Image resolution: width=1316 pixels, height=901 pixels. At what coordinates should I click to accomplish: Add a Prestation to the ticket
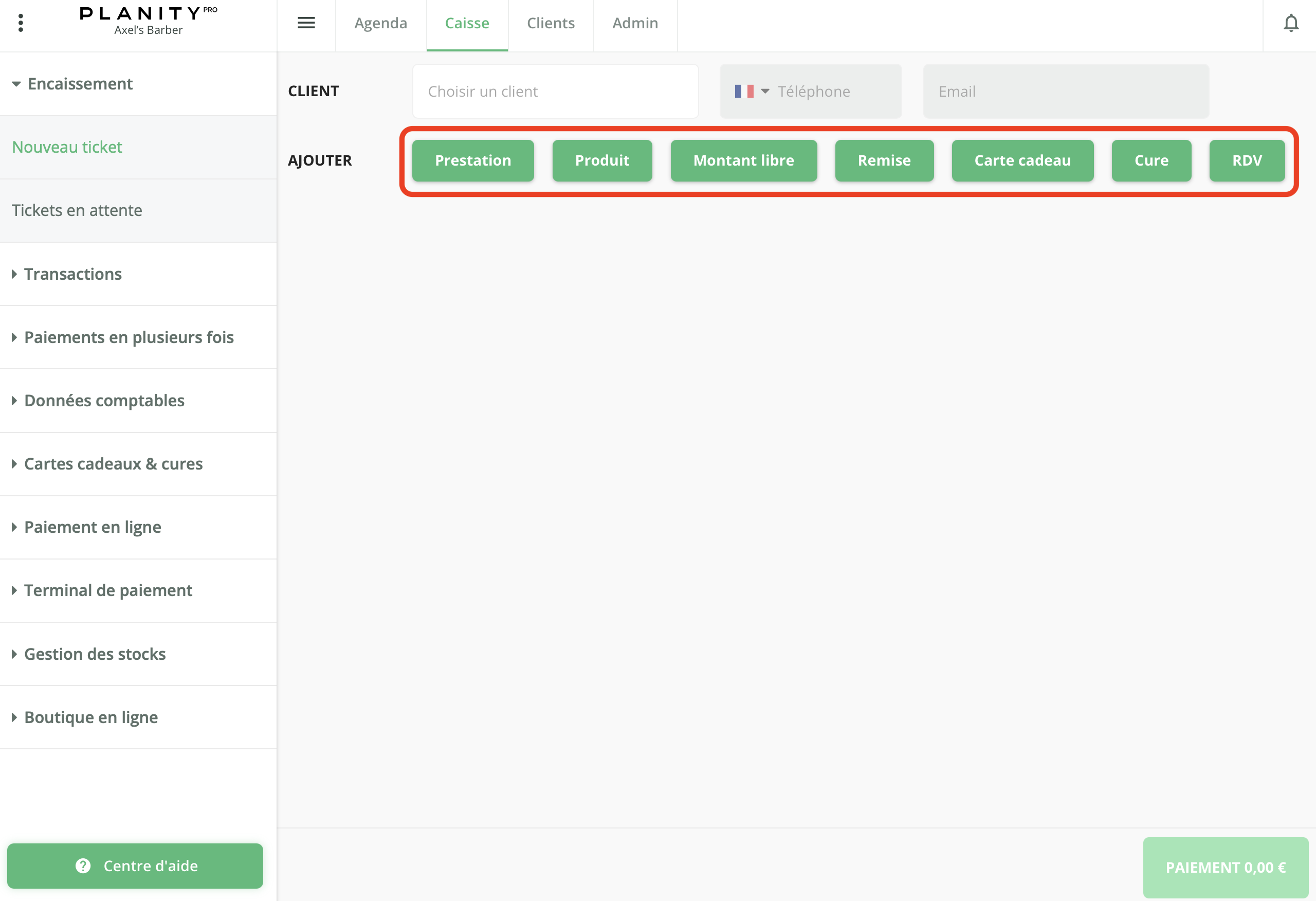coord(473,161)
